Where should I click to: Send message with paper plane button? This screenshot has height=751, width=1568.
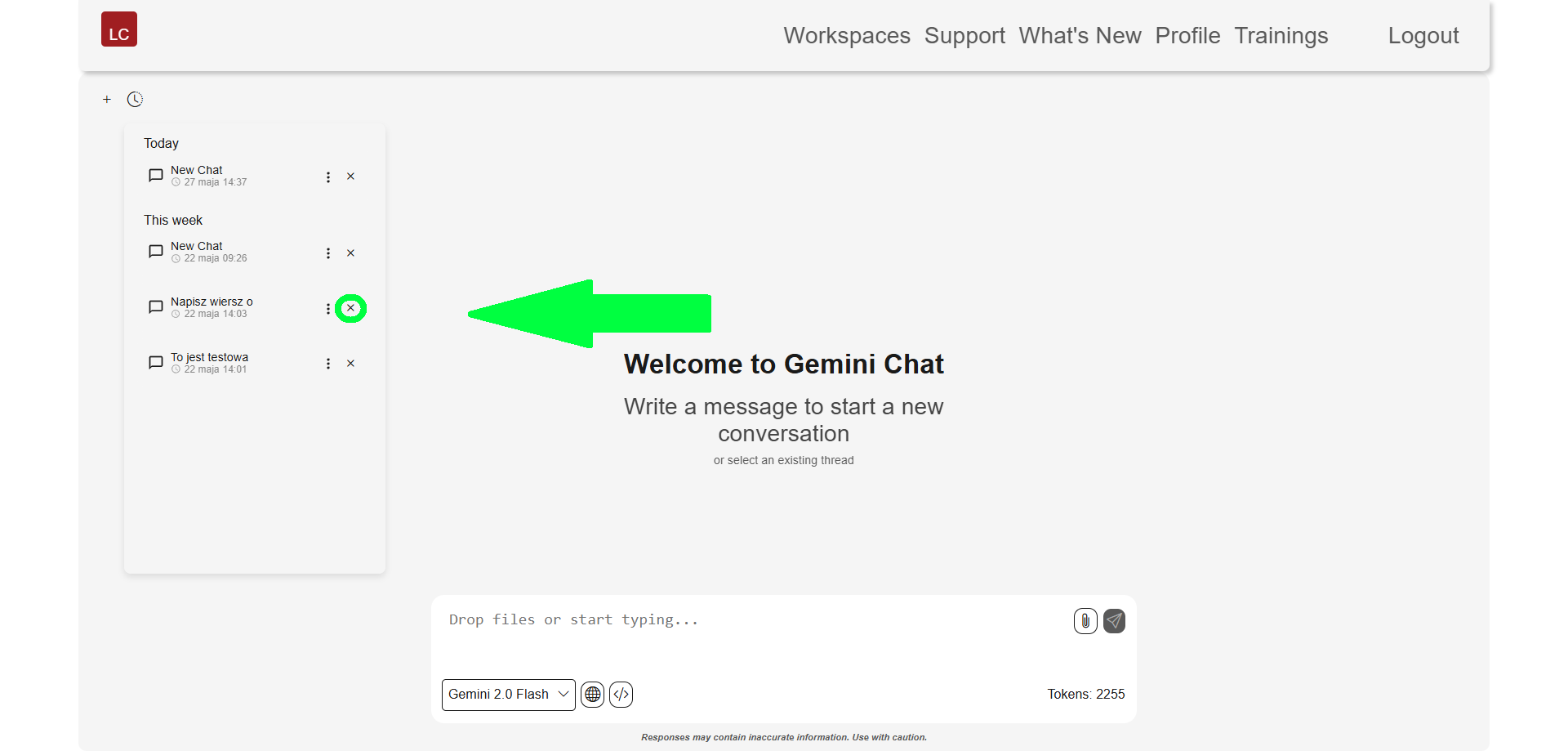coord(1115,621)
